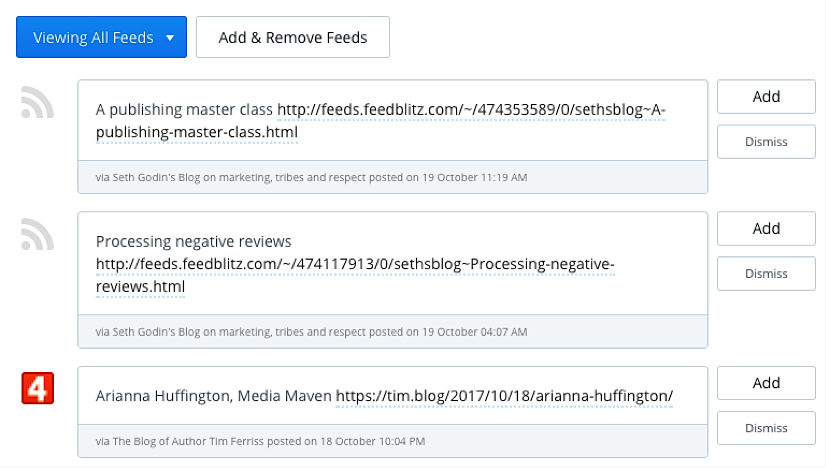Open the feedblitz Processing-negative-reviews link

[355, 275]
